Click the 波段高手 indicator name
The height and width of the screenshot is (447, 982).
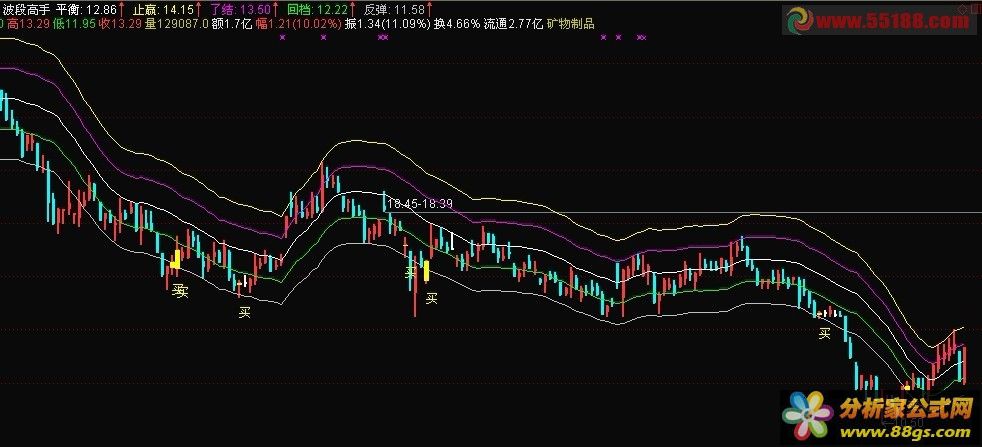click(25, 9)
